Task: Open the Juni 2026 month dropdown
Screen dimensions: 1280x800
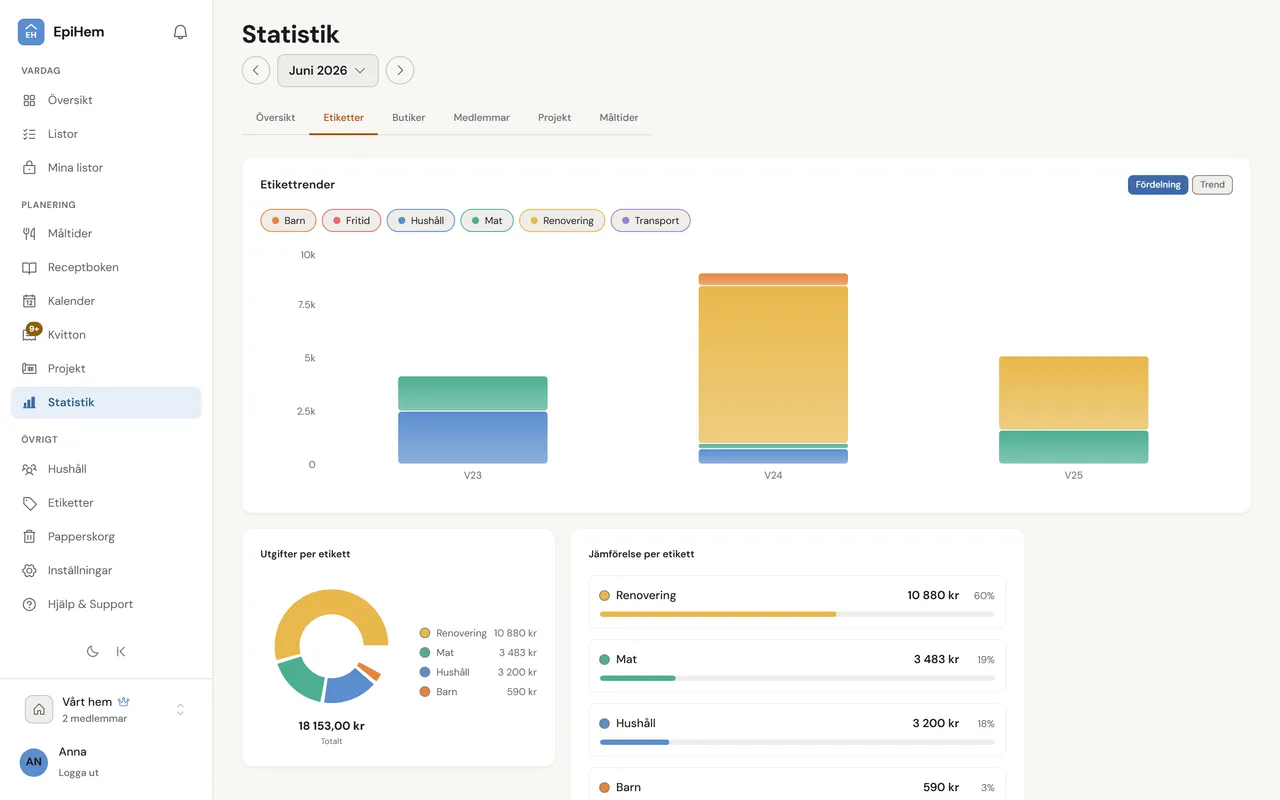Action: tap(328, 70)
